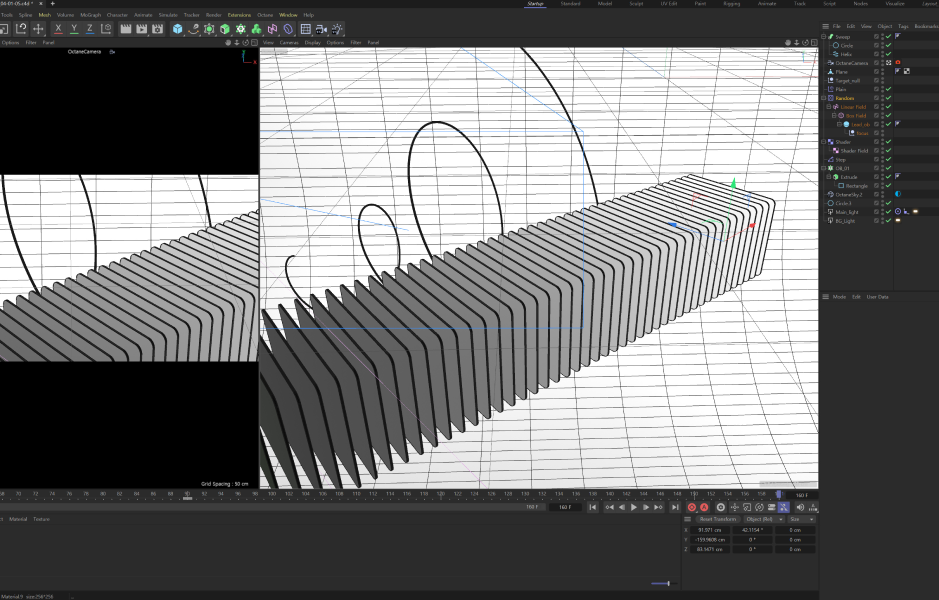Open the Fields icon in toolbar
Image resolution: width=939 pixels, height=600 pixels.
(x=272, y=29)
